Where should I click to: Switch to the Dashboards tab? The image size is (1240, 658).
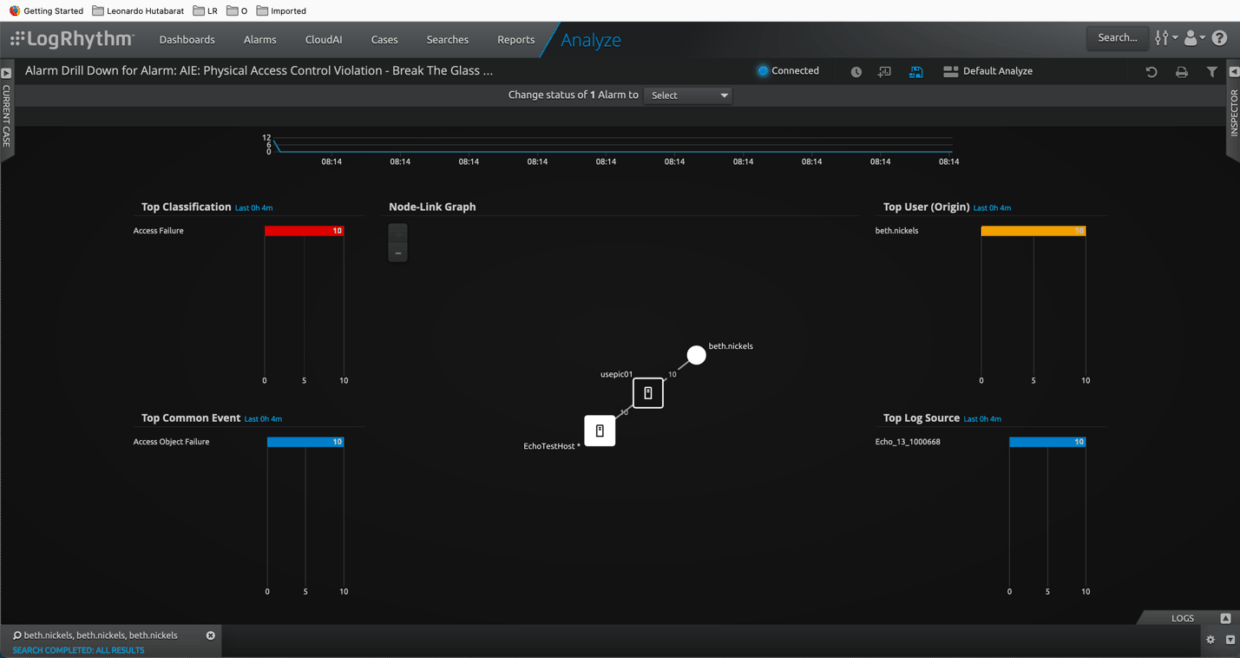[x=187, y=39]
